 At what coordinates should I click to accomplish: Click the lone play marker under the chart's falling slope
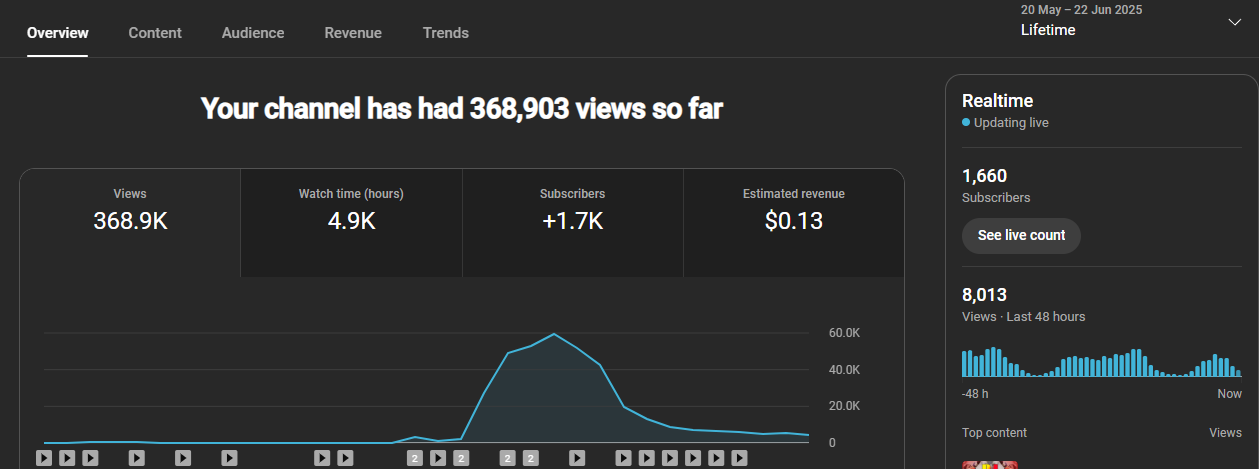(x=577, y=458)
